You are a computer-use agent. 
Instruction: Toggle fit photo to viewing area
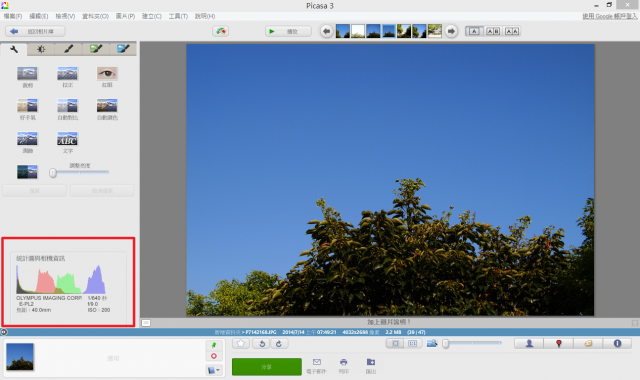click(395, 344)
